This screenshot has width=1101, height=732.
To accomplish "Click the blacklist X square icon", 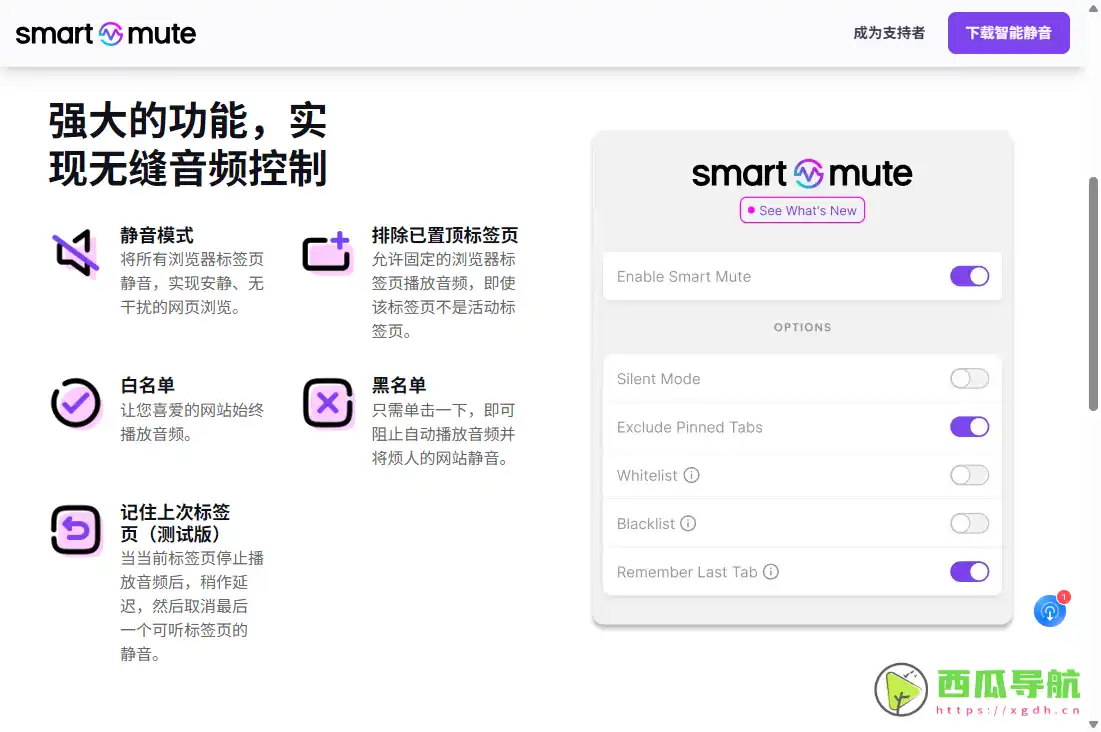I will tap(328, 403).
